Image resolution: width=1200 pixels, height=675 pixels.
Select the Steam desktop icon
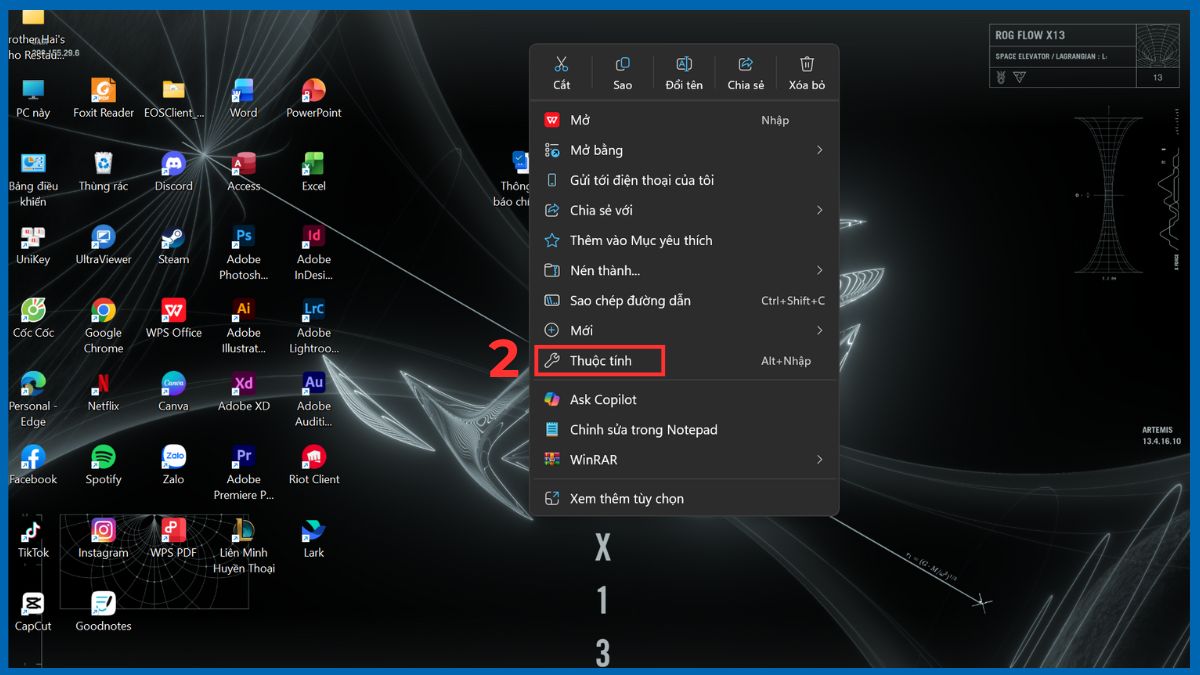click(173, 245)
